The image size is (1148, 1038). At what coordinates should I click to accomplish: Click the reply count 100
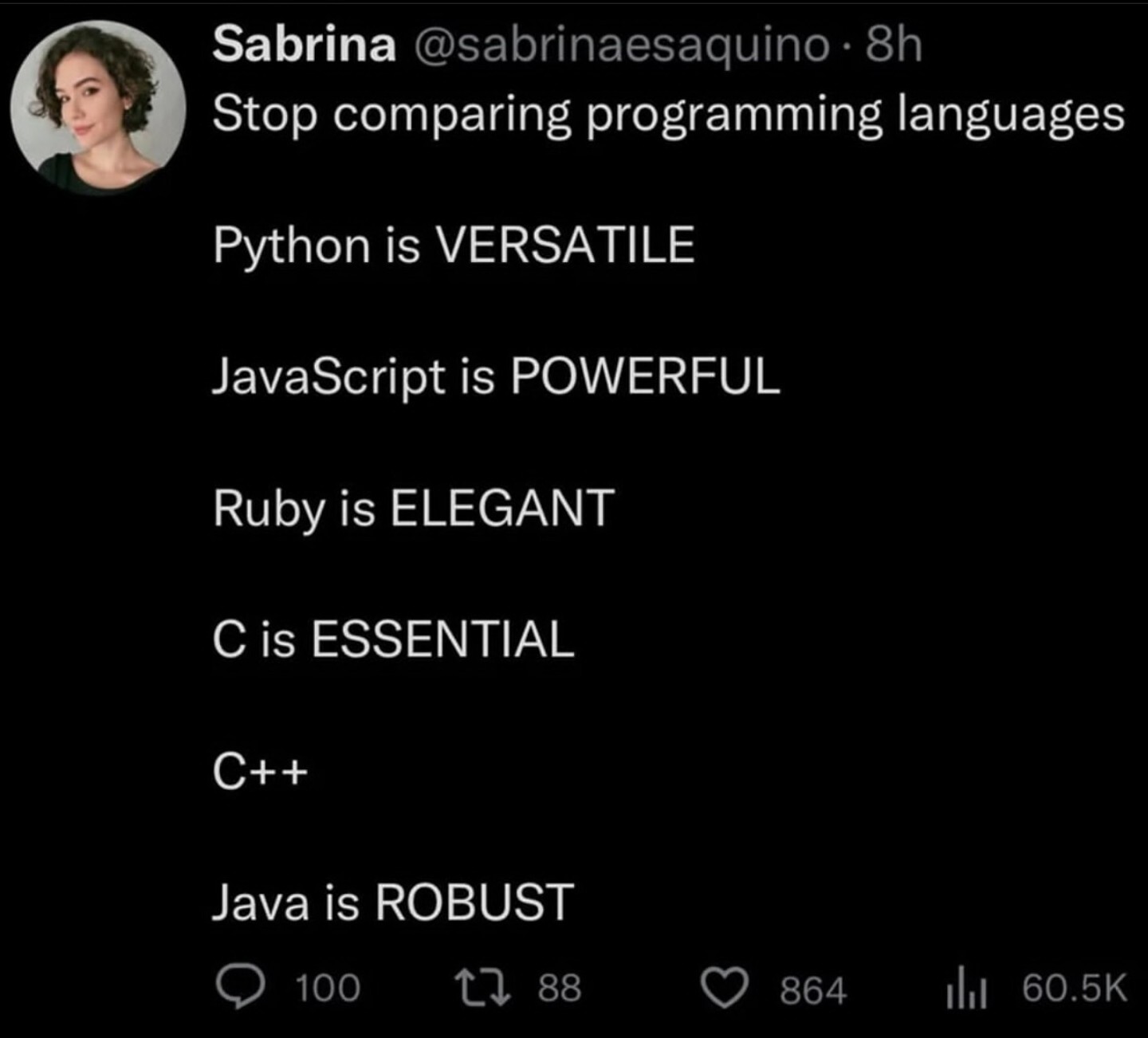[x=328, y=989]
